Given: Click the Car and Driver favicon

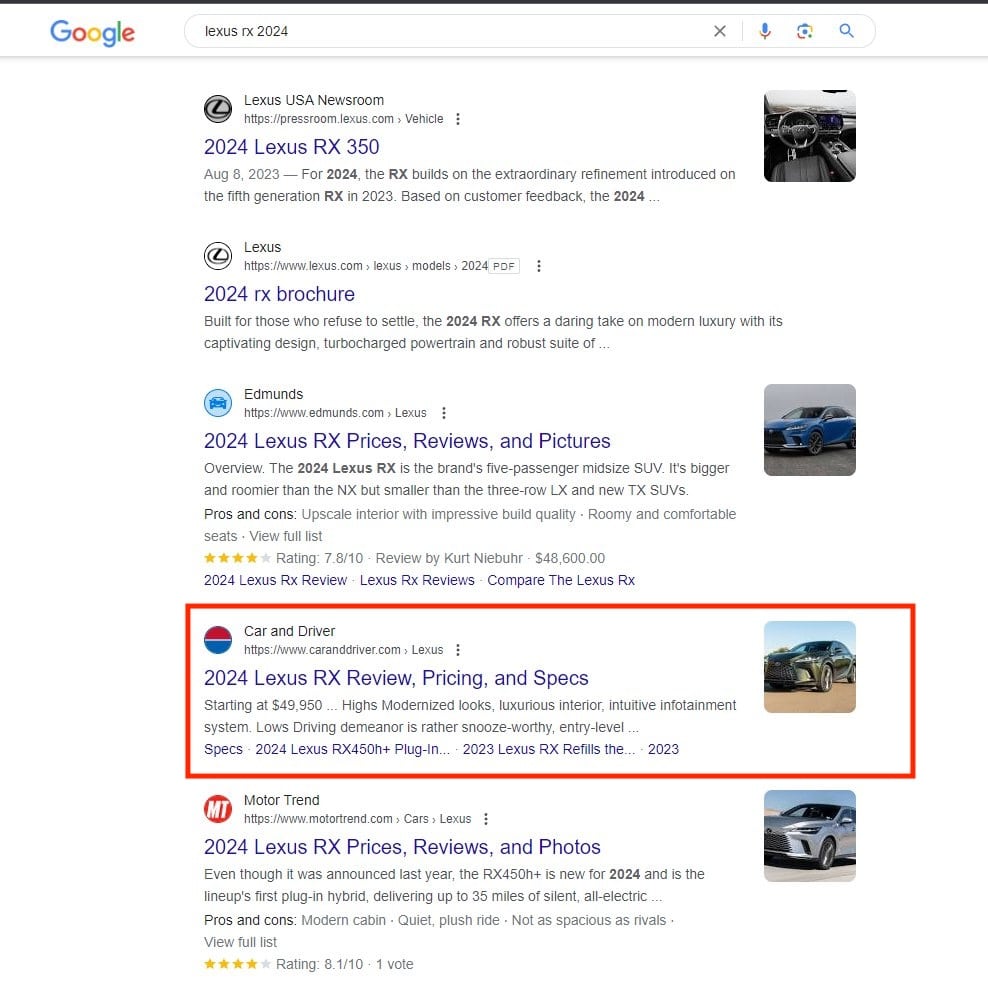Looking at the screenshot, I should pos(218,640).
